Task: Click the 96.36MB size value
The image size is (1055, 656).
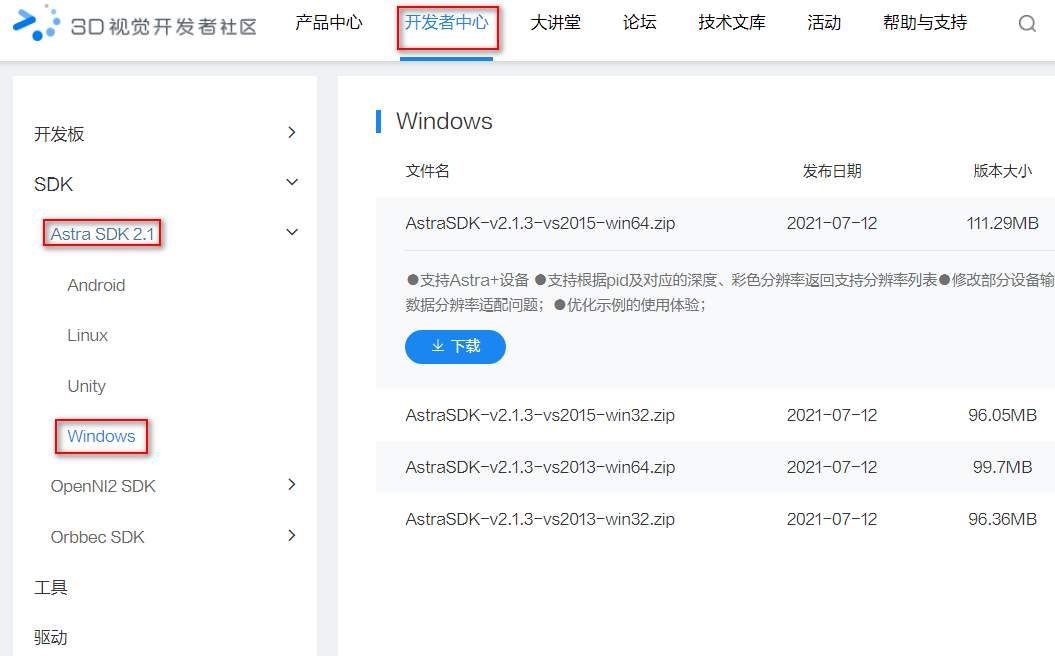Action: pos(1003,519)
